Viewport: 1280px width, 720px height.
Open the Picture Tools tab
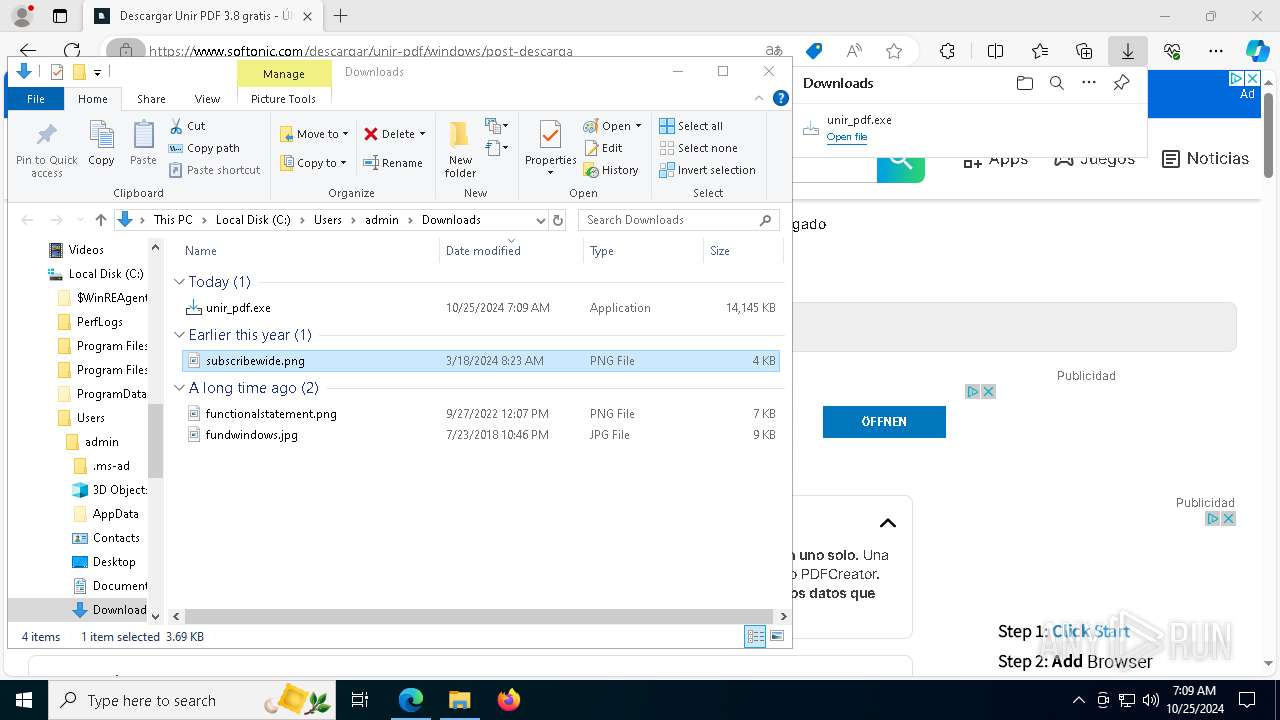(283, 99)
